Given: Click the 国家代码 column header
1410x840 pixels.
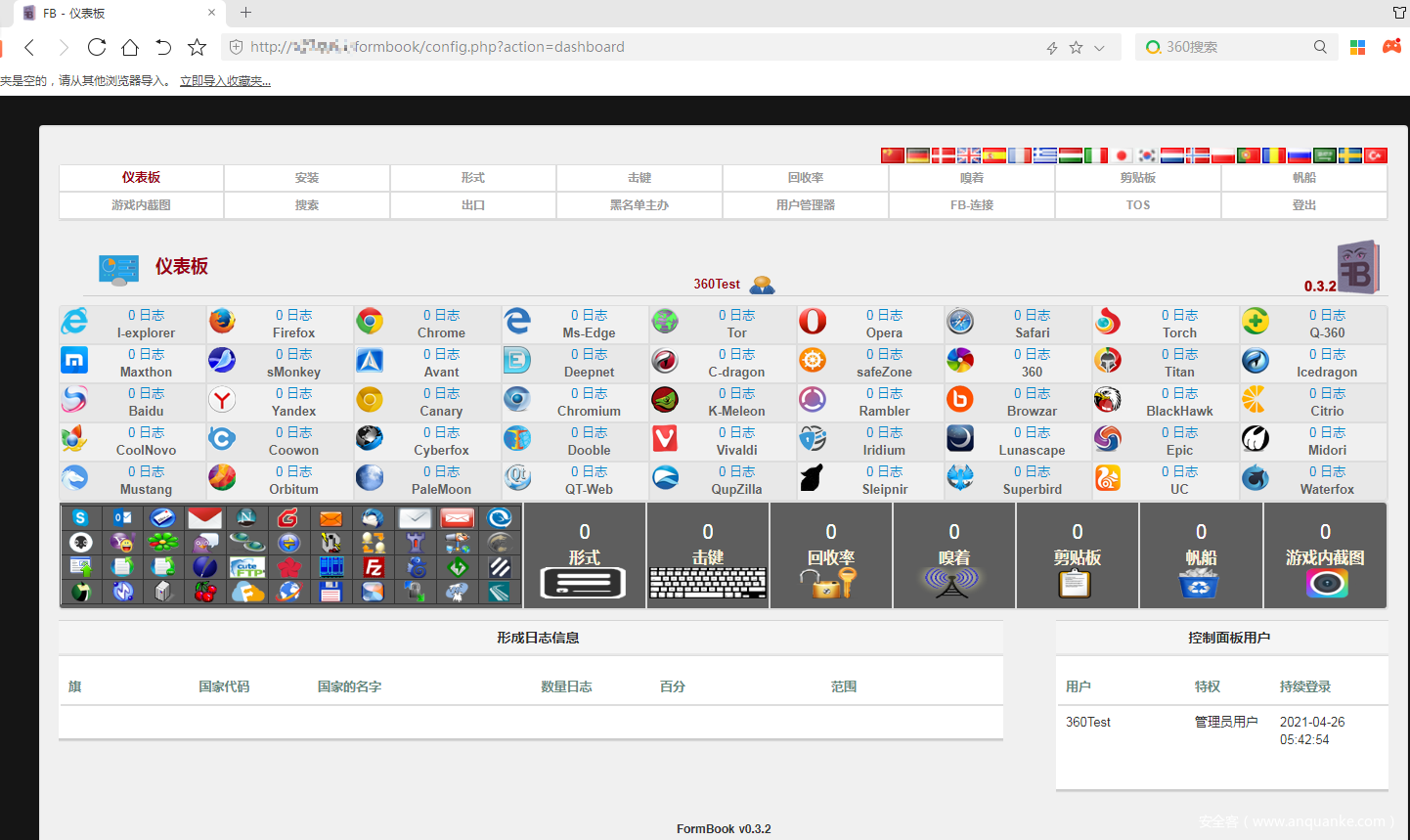Looking at the screenshot, I should (x=224, y=686).
